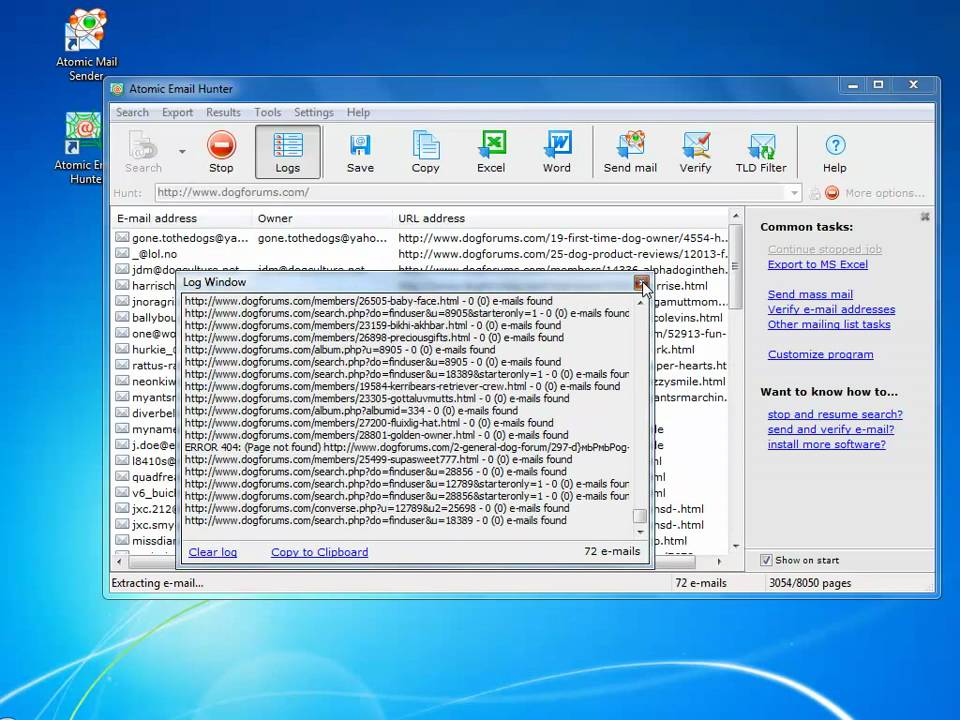Open the Export menu
960x720 pixels.
178,113
